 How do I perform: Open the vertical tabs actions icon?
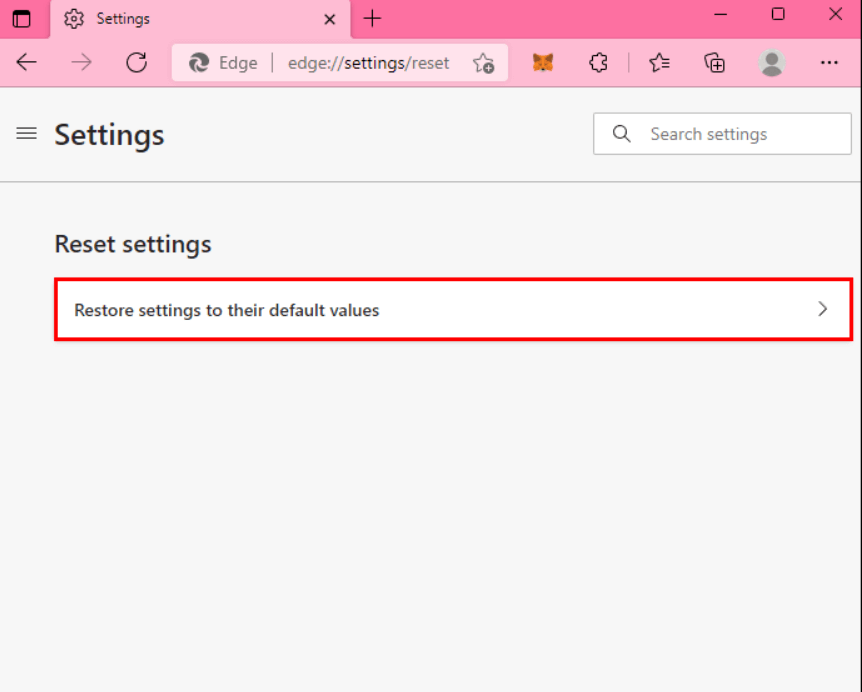coord(21,19)
